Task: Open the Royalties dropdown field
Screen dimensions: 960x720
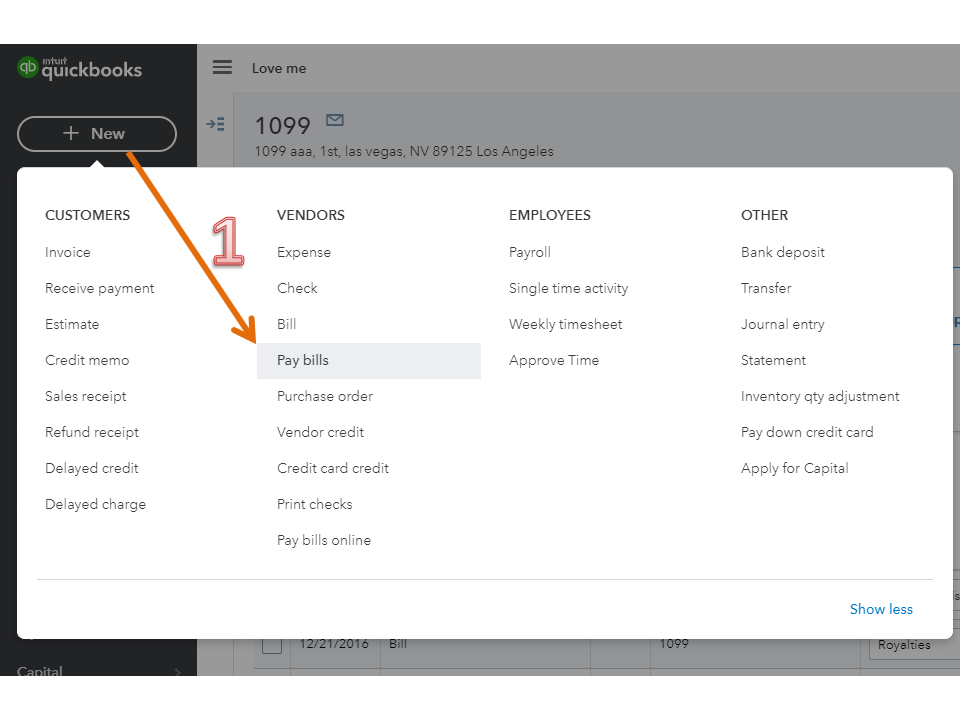Action: coord(914,645)
